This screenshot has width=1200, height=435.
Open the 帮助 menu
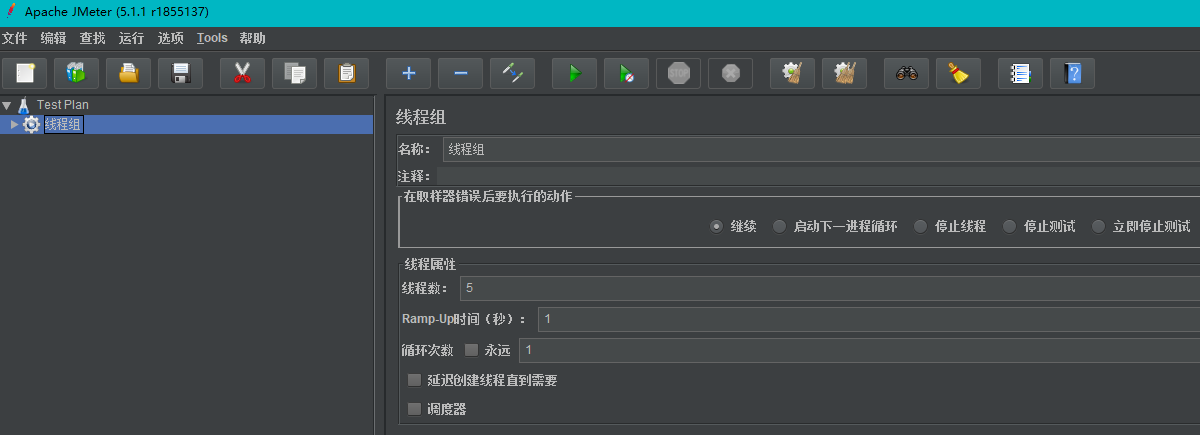pyautogui.click(x=253, y=38)
